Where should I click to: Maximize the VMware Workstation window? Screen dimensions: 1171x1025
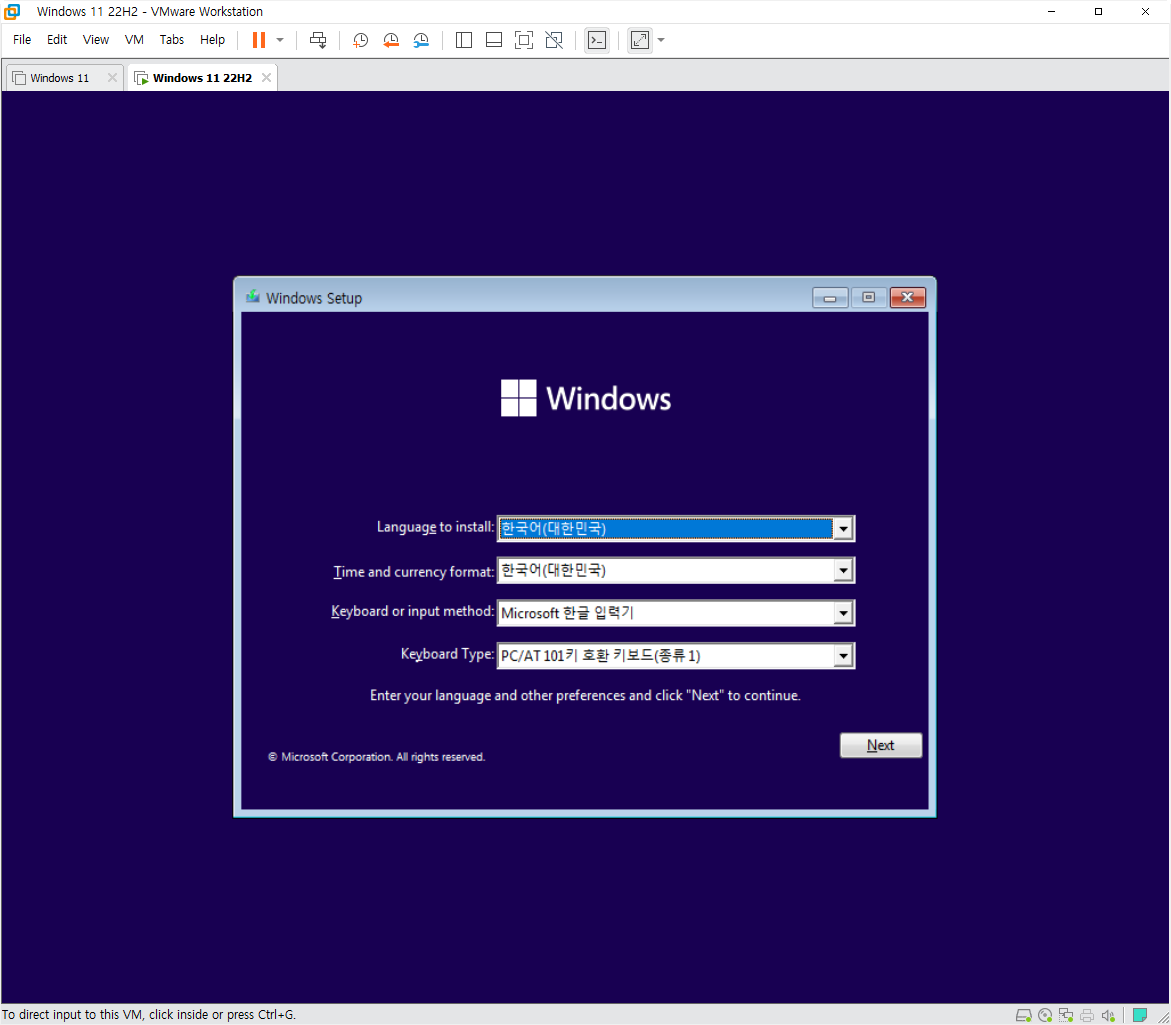click(x=1098, y=11)
